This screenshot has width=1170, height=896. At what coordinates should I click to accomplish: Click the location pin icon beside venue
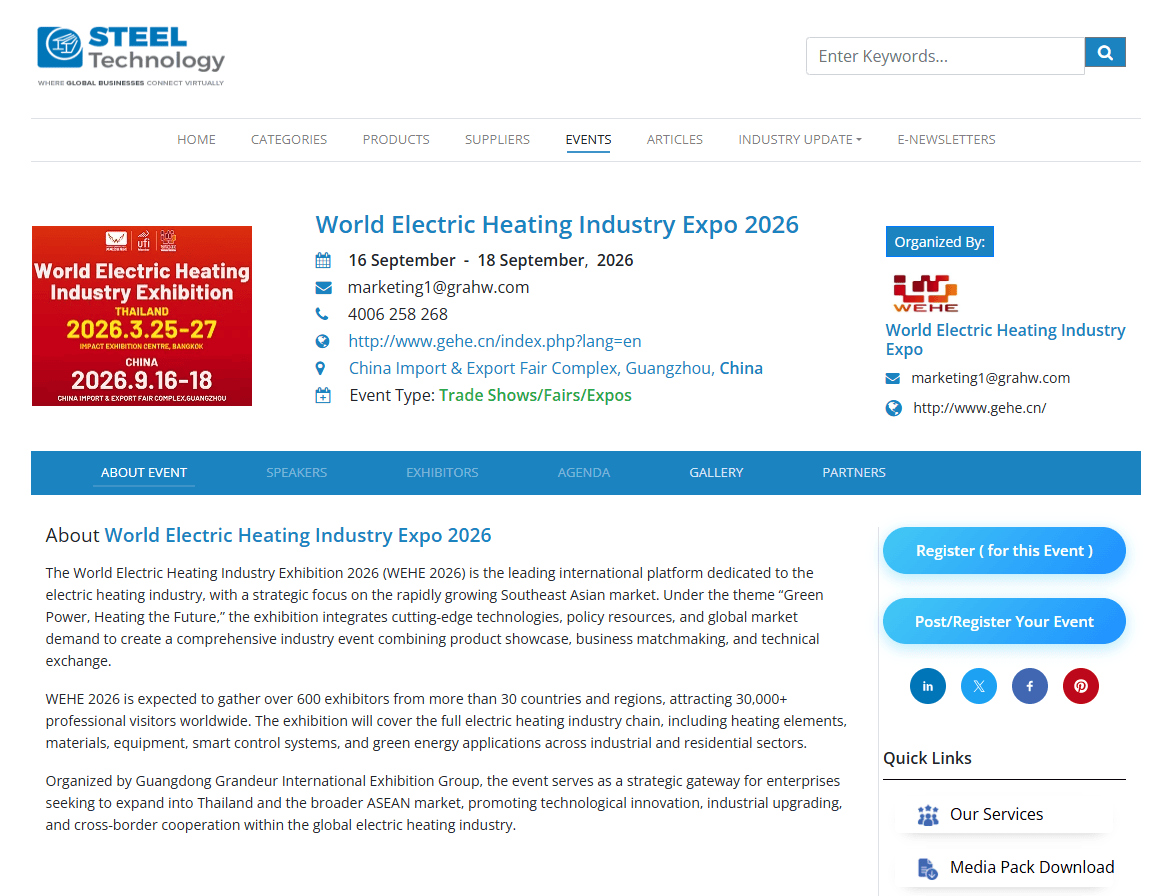click(x=320, y=369)
